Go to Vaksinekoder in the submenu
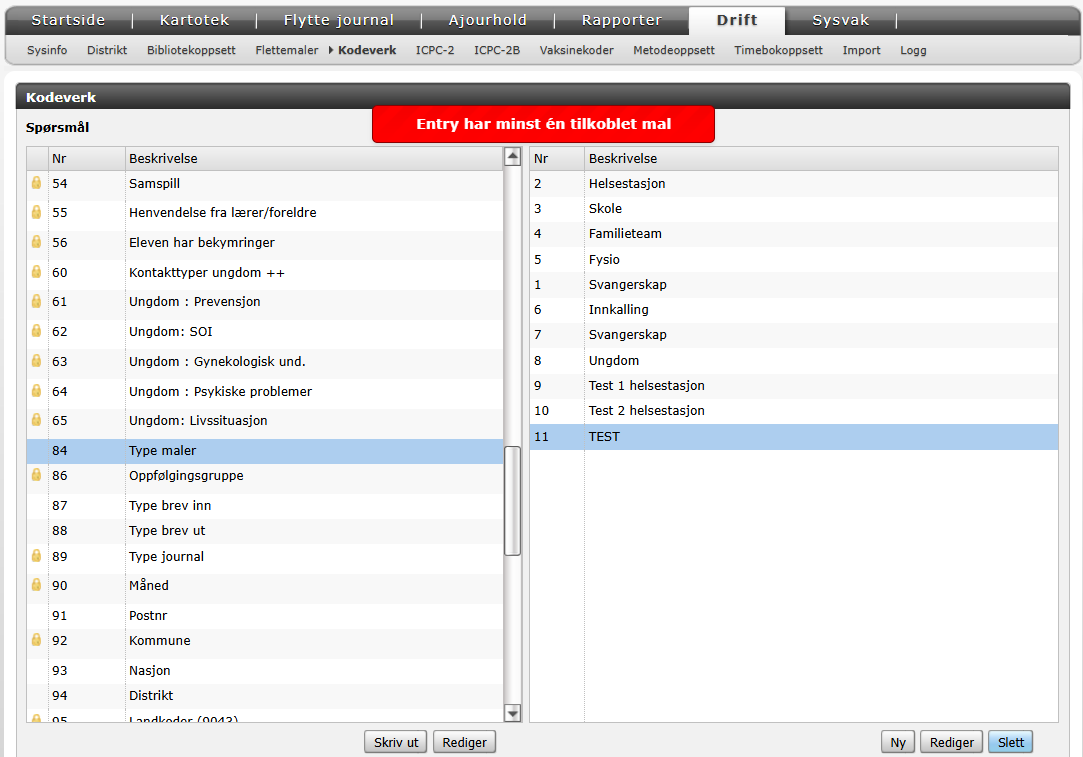Viewport: 1083px width, 757px height. pos(576,50)
